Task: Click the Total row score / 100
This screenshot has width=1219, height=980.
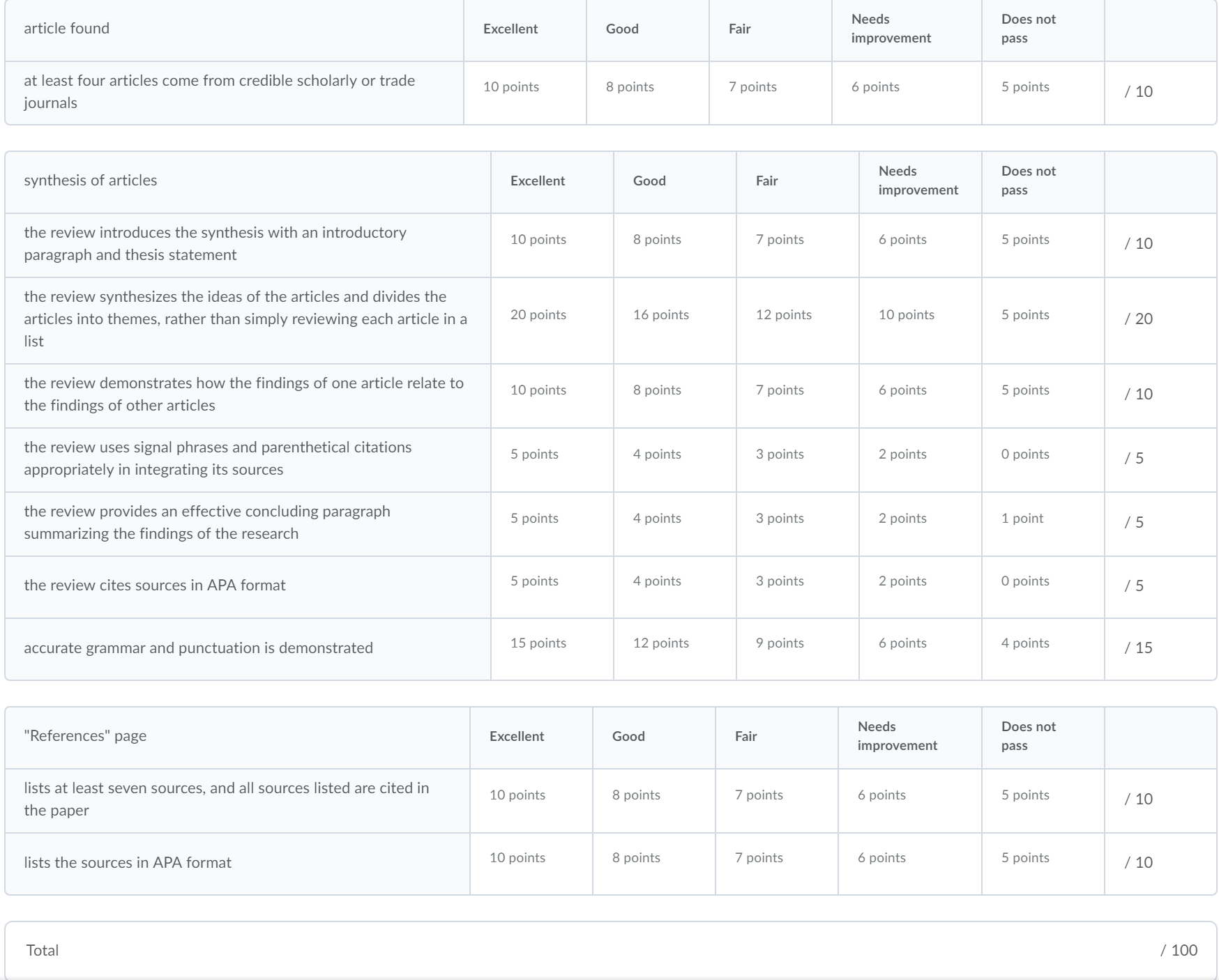Action: [x=1179, y=950]
